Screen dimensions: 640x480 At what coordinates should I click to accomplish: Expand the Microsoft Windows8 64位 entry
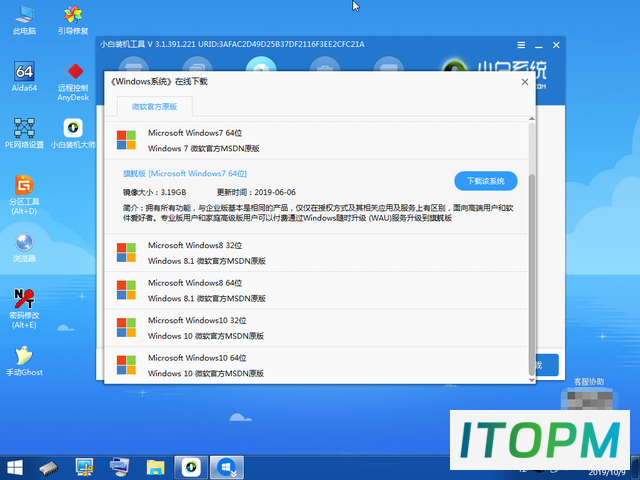(x=316, y=291)
